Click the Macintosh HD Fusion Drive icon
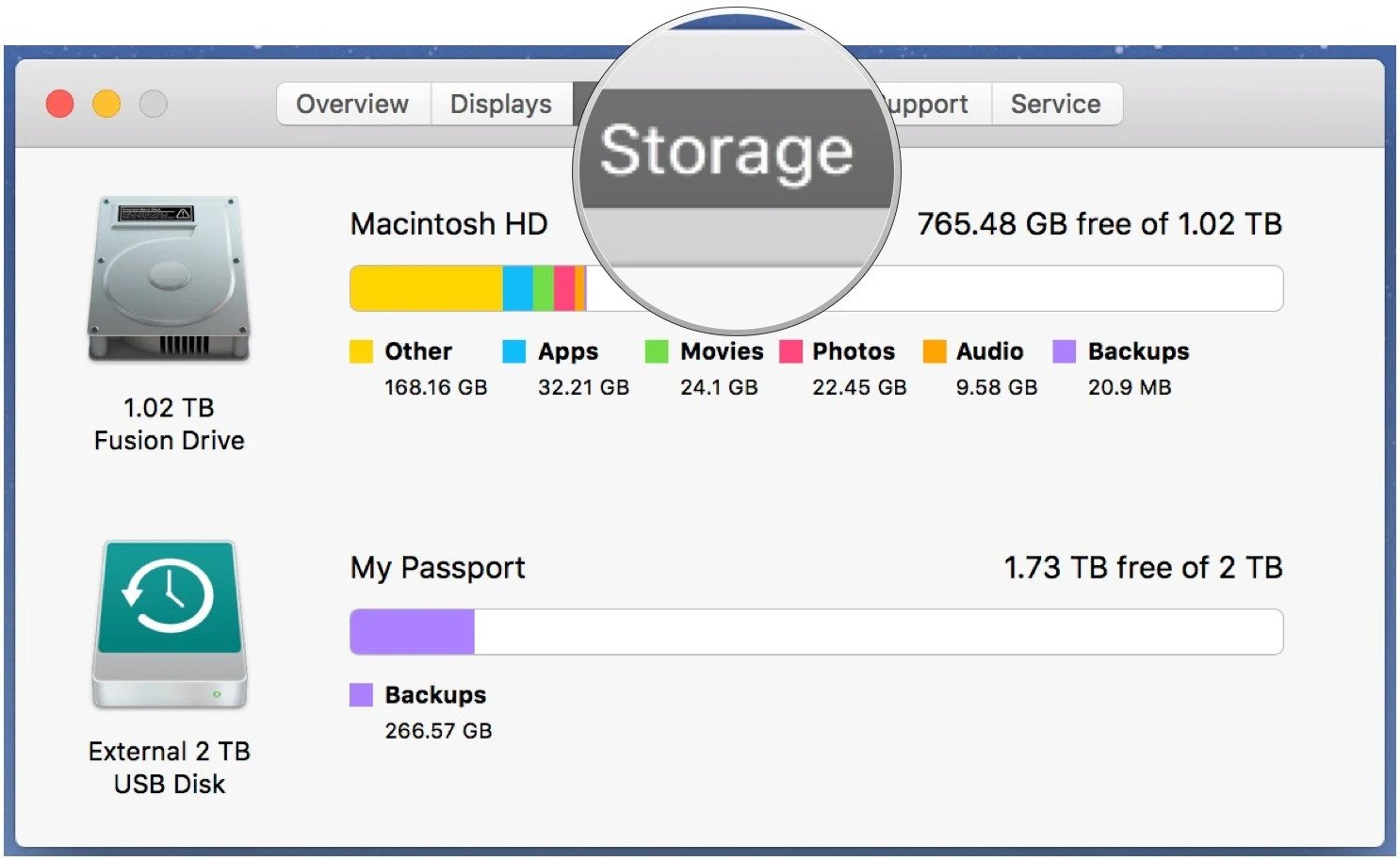 [x=169, y=279]
